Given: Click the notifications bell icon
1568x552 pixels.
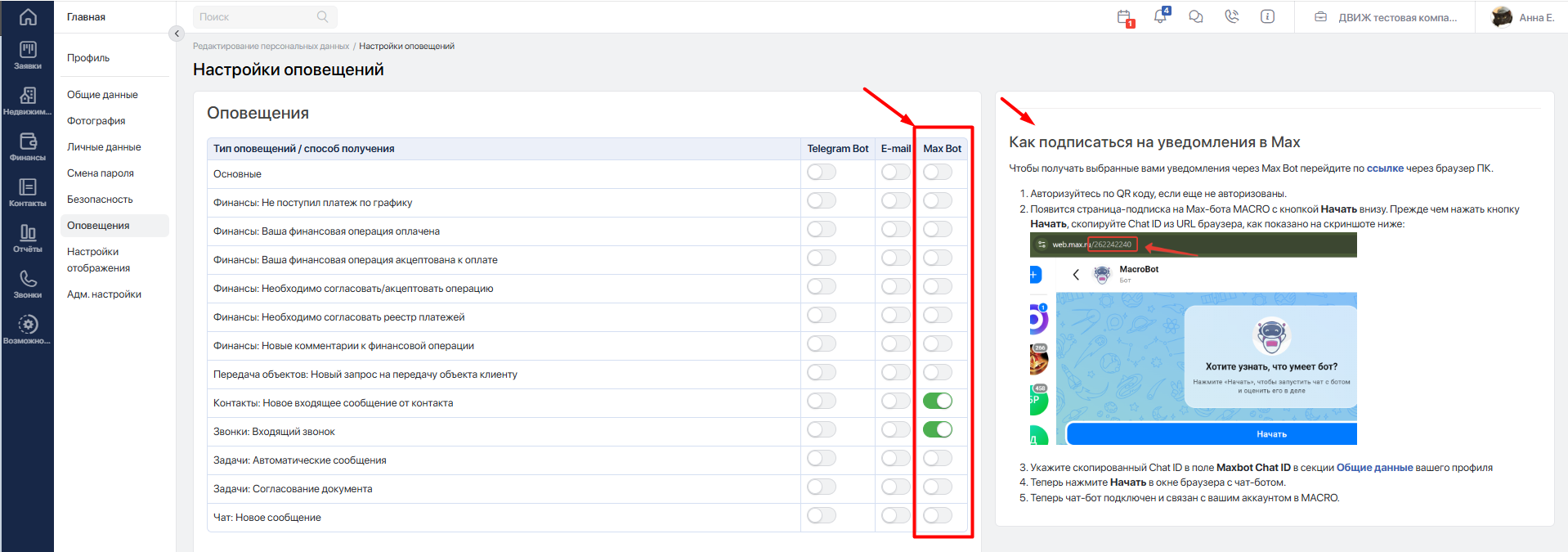Looking at the screenshot, I should tap(1160, 16).
